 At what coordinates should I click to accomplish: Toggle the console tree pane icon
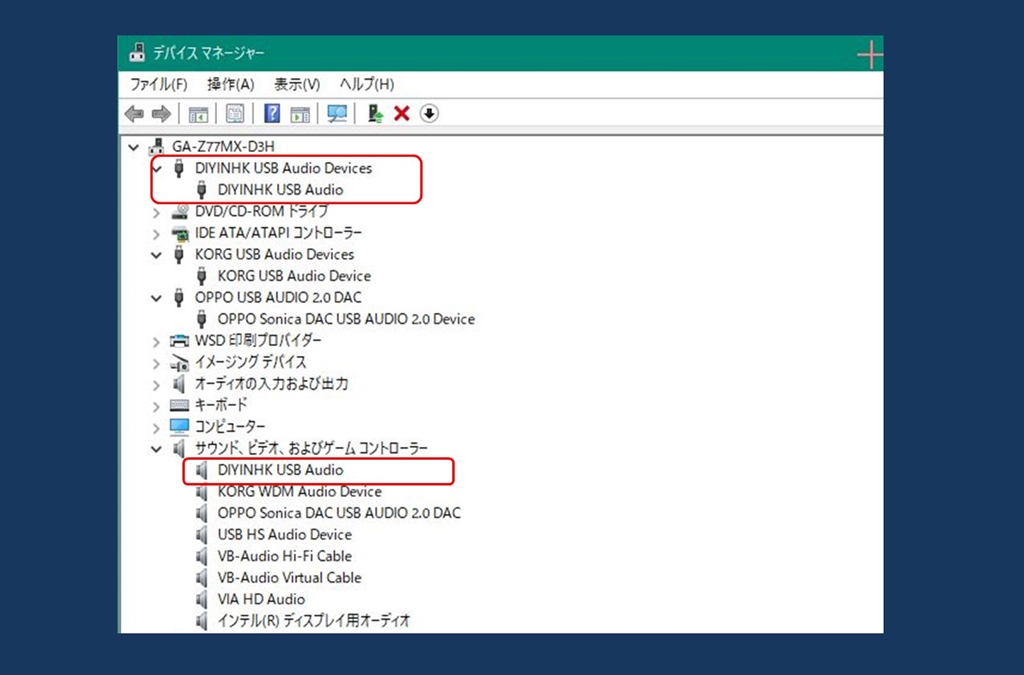[198, 114]
